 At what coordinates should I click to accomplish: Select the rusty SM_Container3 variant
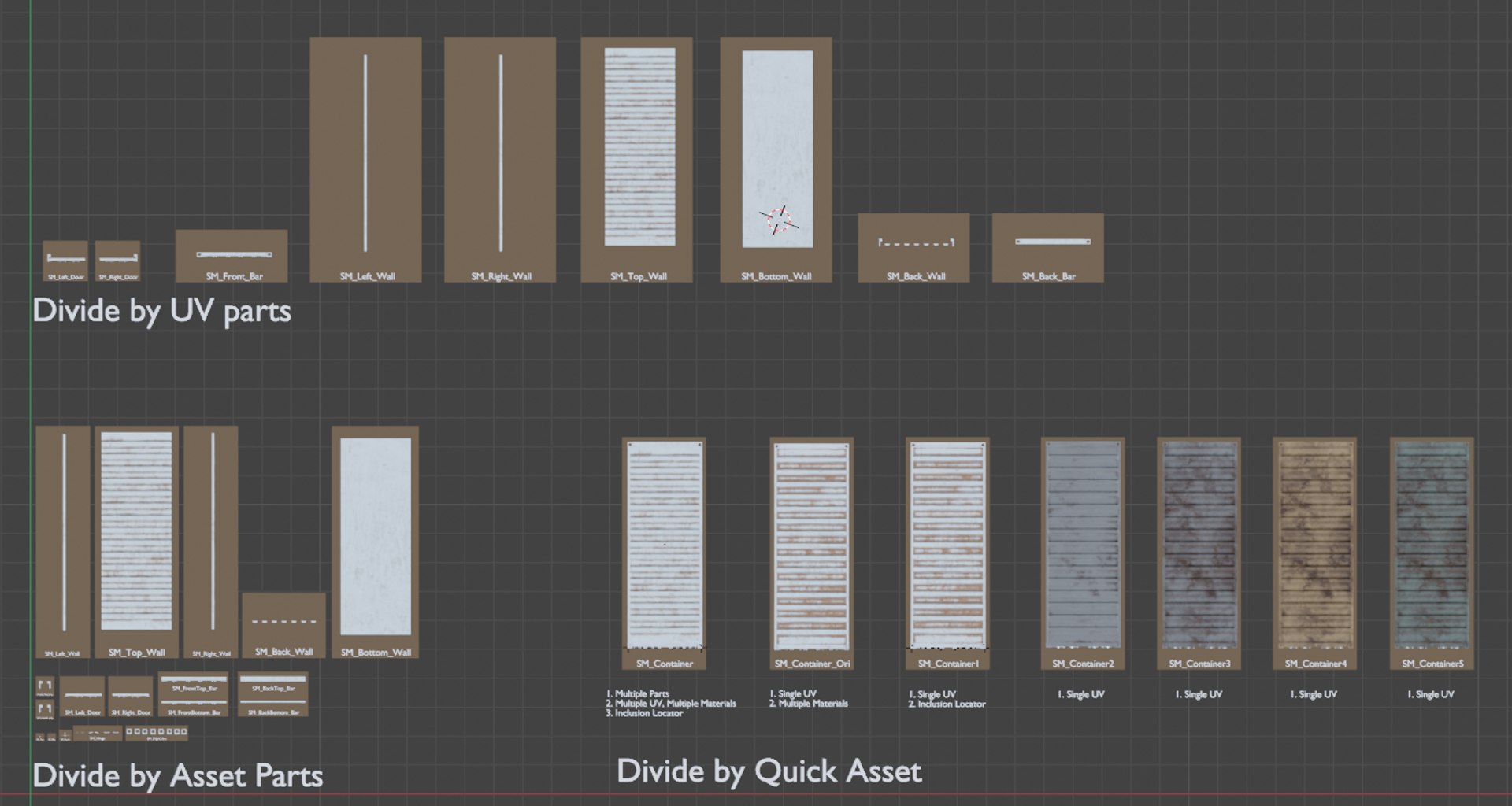coord(1199,554)
